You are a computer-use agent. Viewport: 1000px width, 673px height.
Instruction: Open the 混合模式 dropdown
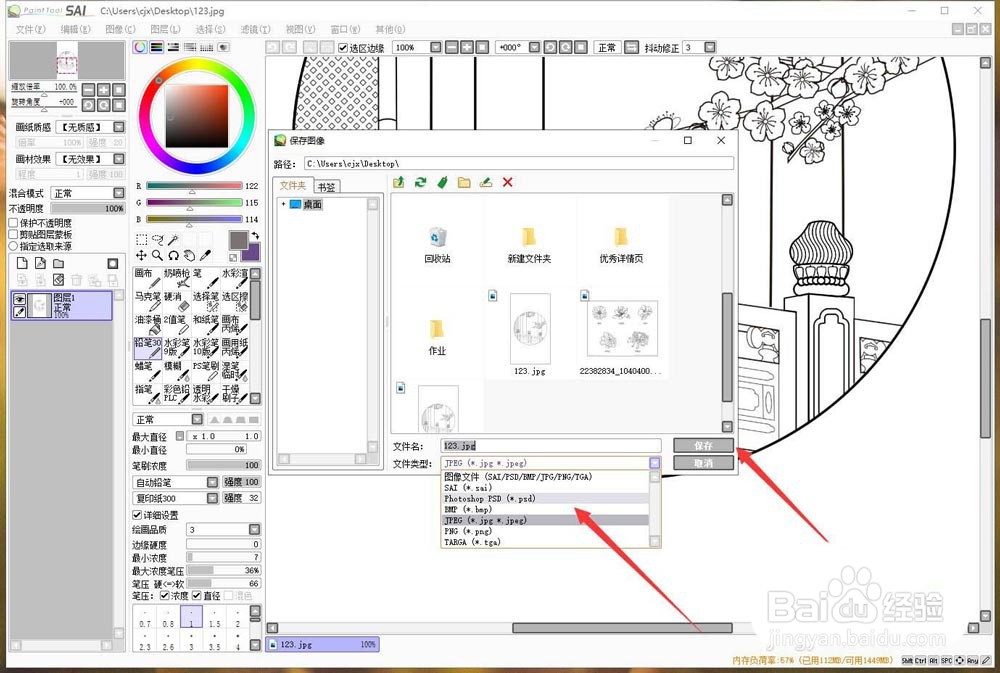[119, 193]
